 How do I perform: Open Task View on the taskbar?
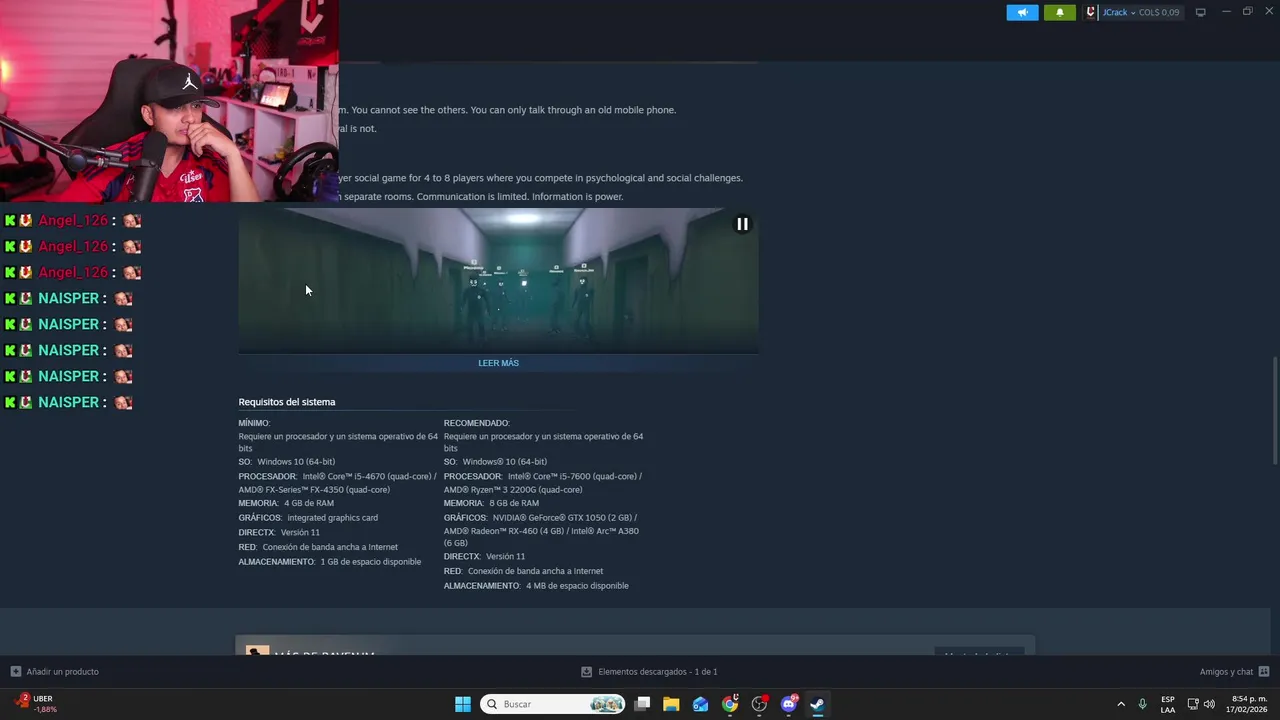coord(642,704)
